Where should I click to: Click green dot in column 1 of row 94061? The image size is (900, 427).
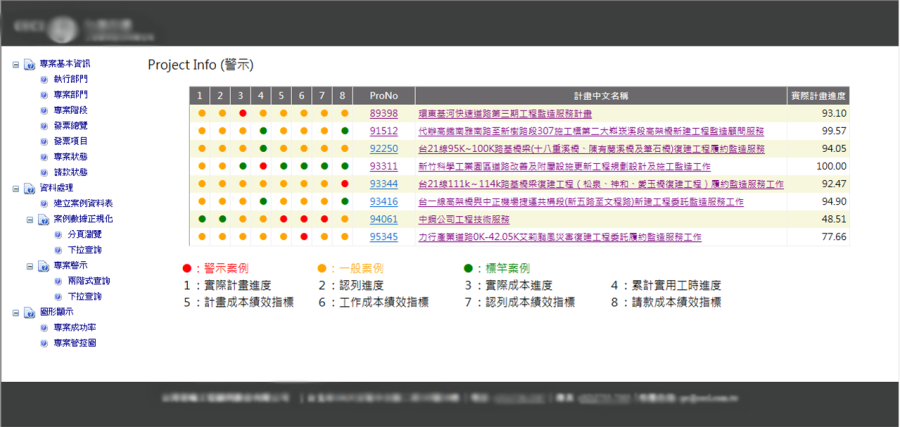pos(200,219)
